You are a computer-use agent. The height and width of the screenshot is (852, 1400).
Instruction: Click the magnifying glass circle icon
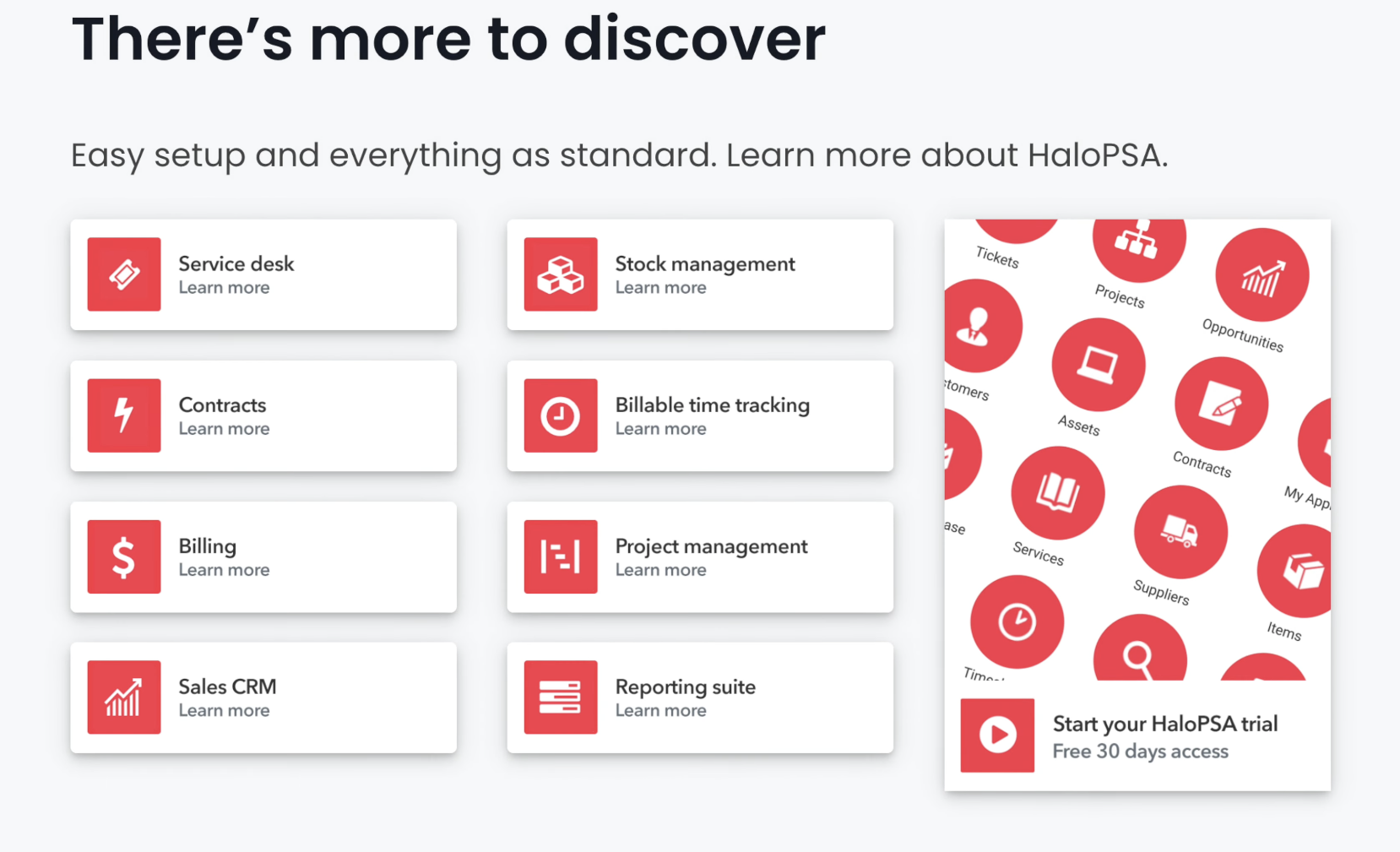coord(1140,648)
